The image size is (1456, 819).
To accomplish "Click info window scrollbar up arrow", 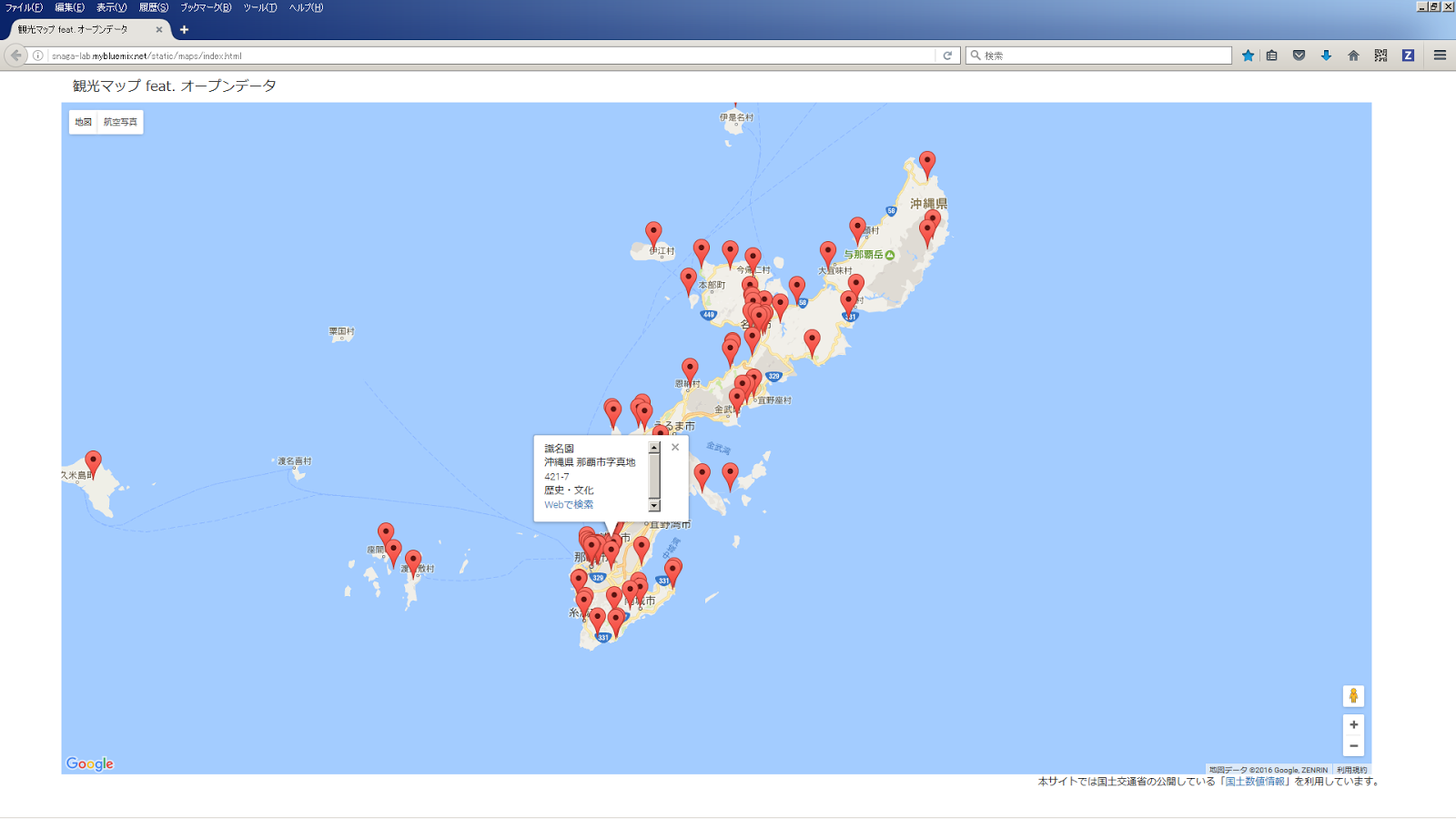I will (x=654, y=448).
